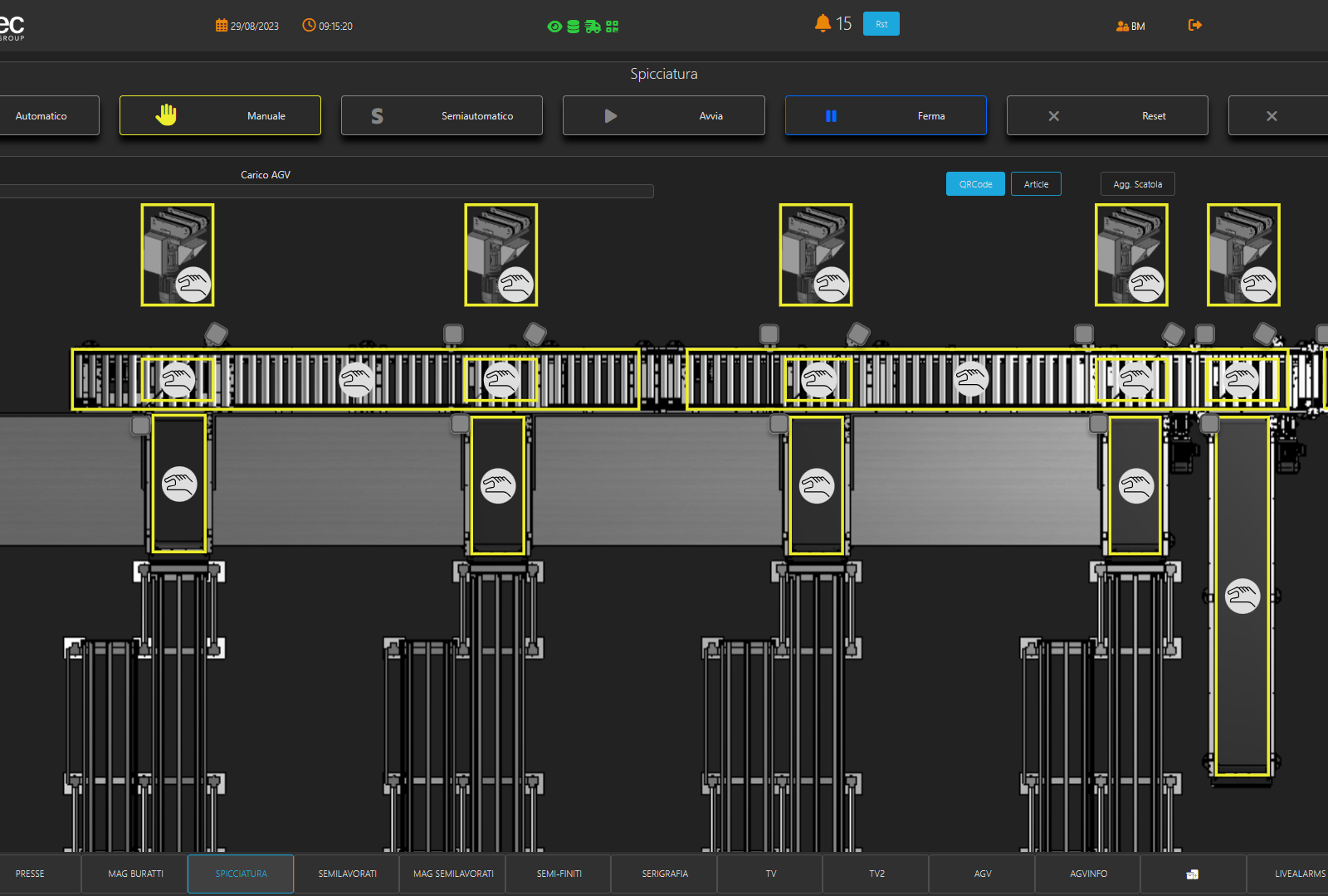Click the blue Rst button
The height and width of the screenshot is (896, 1328).
tap(881, 24)
